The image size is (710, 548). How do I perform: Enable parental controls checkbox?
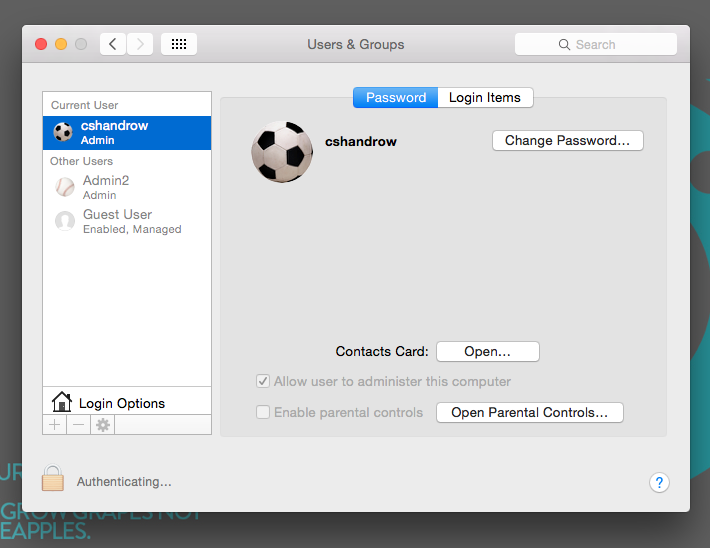tap(263, 412)
